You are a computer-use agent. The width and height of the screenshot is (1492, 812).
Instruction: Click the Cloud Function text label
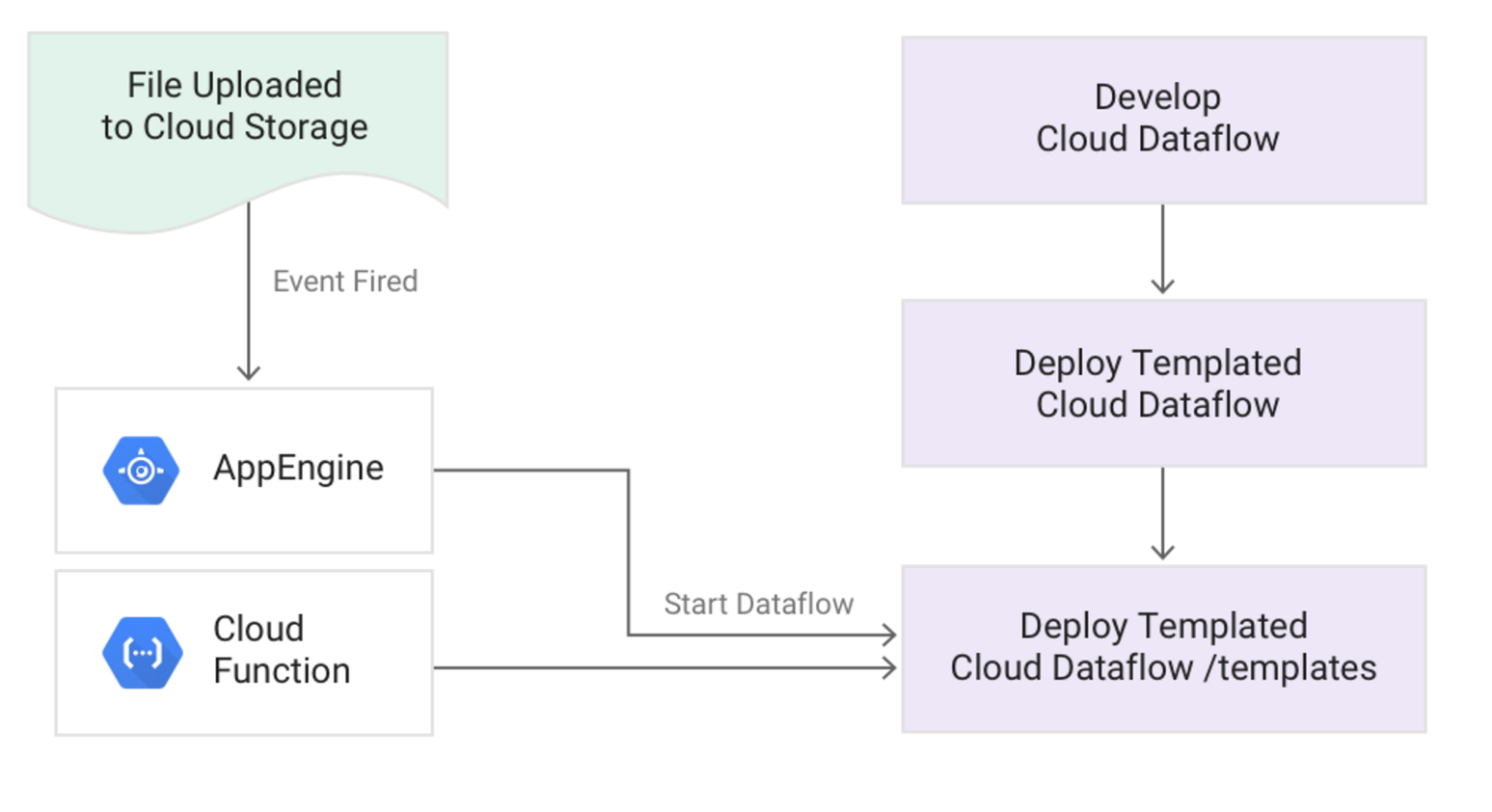click(x=282, y=649)
